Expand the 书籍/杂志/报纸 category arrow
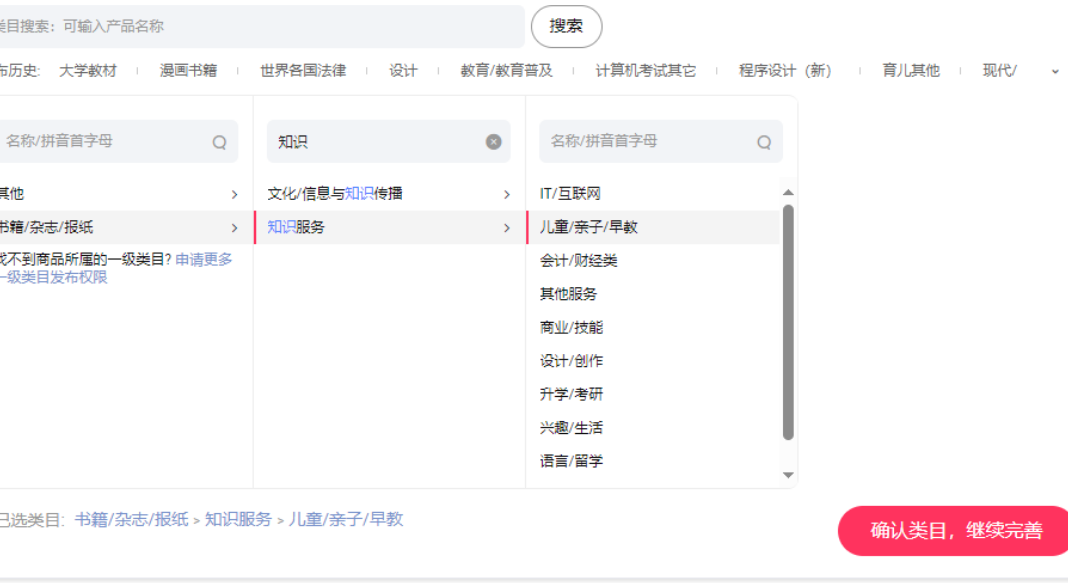This screenshot has width=1068, height=583. point(235,228)
